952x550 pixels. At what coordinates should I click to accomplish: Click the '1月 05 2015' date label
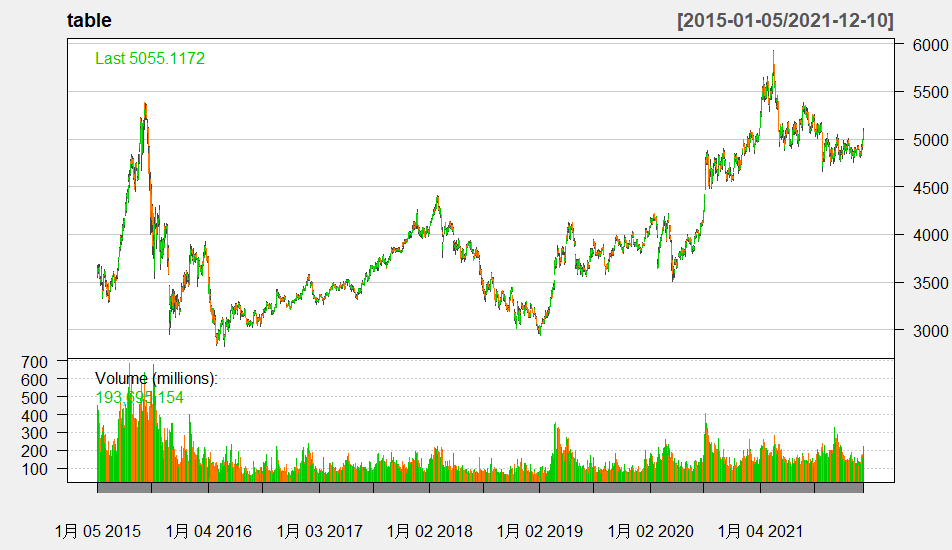pyautogui.click(x=98, y=531)
